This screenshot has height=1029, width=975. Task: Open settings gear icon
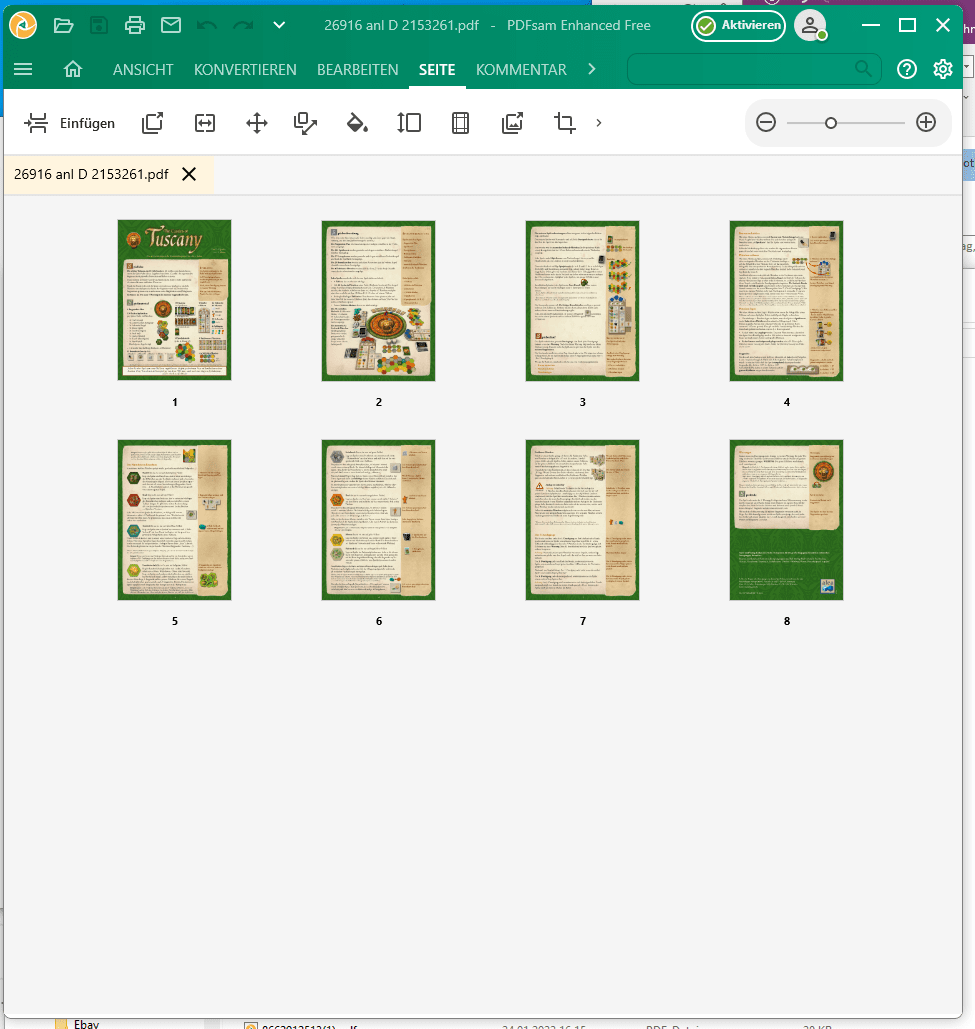coord(943,69)
